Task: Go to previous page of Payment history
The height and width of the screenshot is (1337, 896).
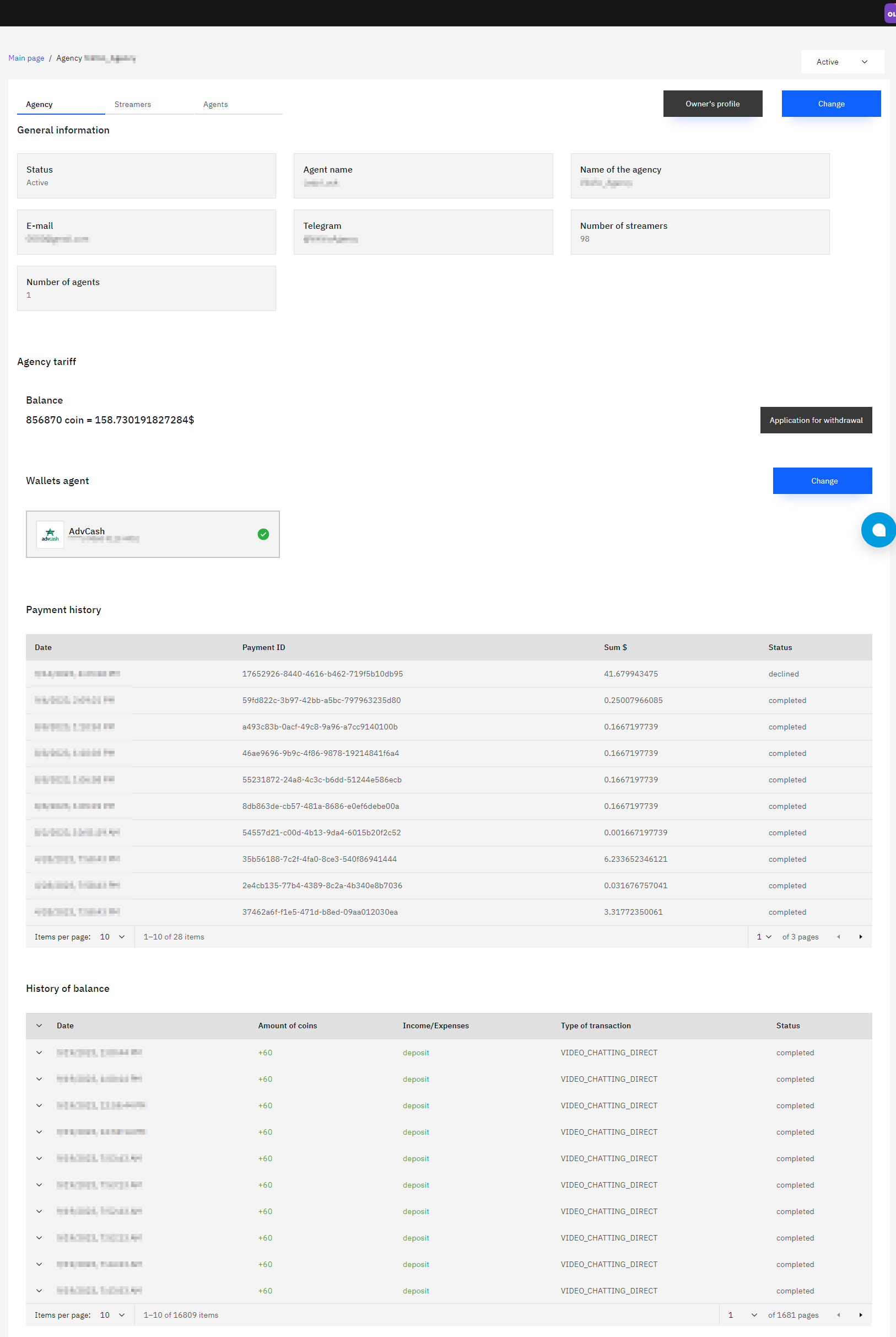Action: 838,936
